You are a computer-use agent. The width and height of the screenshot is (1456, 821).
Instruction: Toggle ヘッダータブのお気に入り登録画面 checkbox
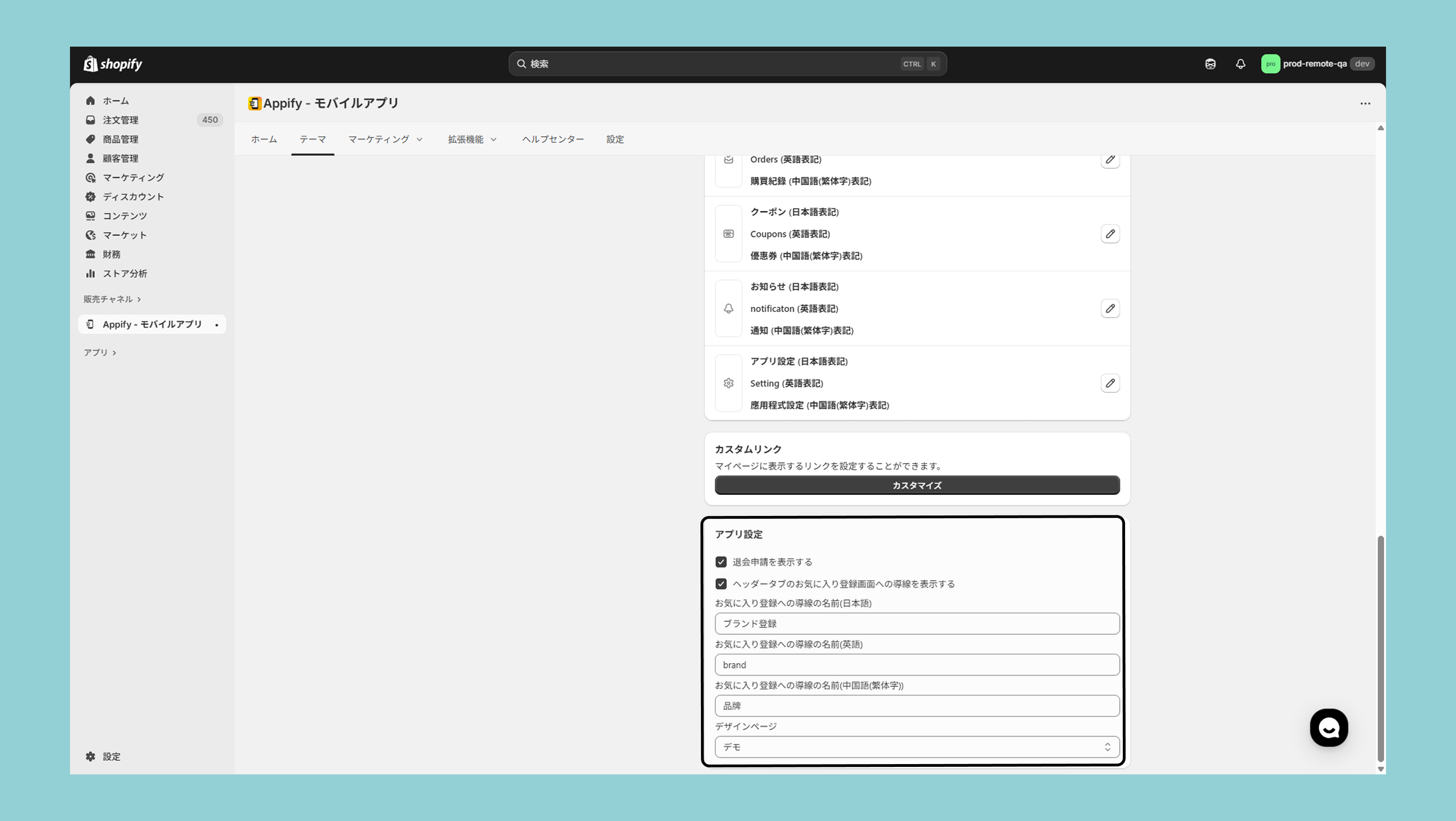click(721, 584)
